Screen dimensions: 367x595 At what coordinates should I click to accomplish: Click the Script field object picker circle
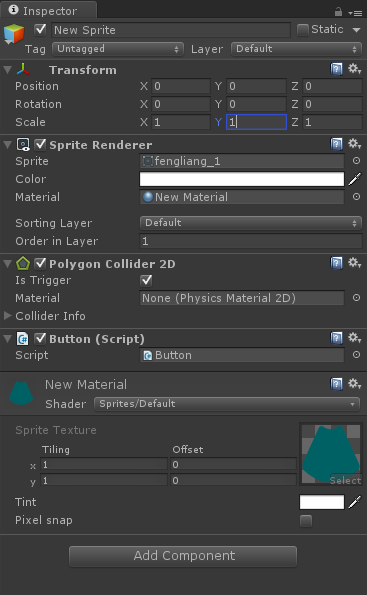coord(356,355)
